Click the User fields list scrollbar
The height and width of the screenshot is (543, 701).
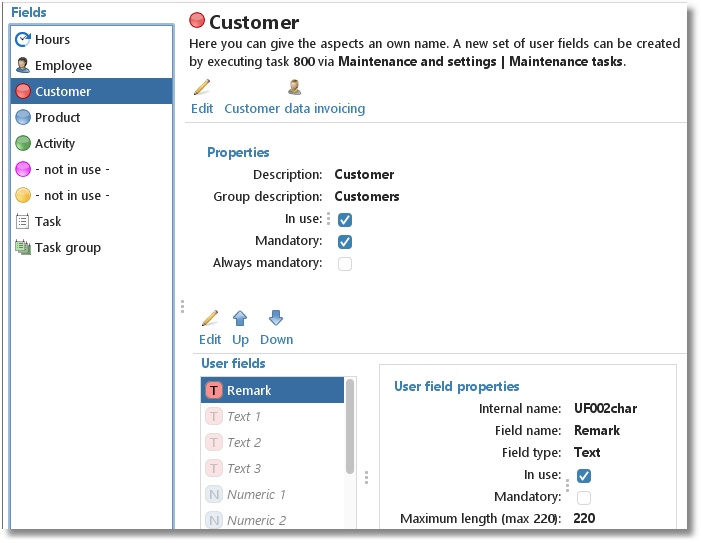350,426
